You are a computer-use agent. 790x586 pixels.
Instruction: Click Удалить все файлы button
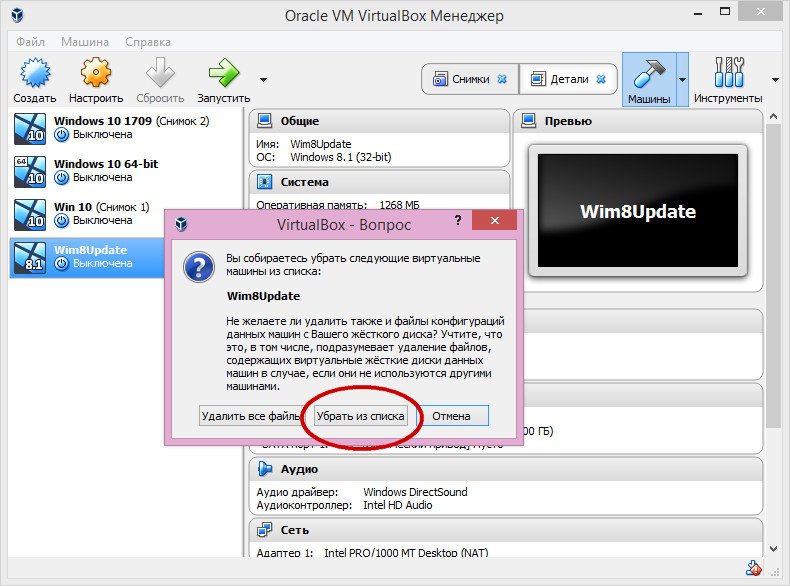coord(250,415)
